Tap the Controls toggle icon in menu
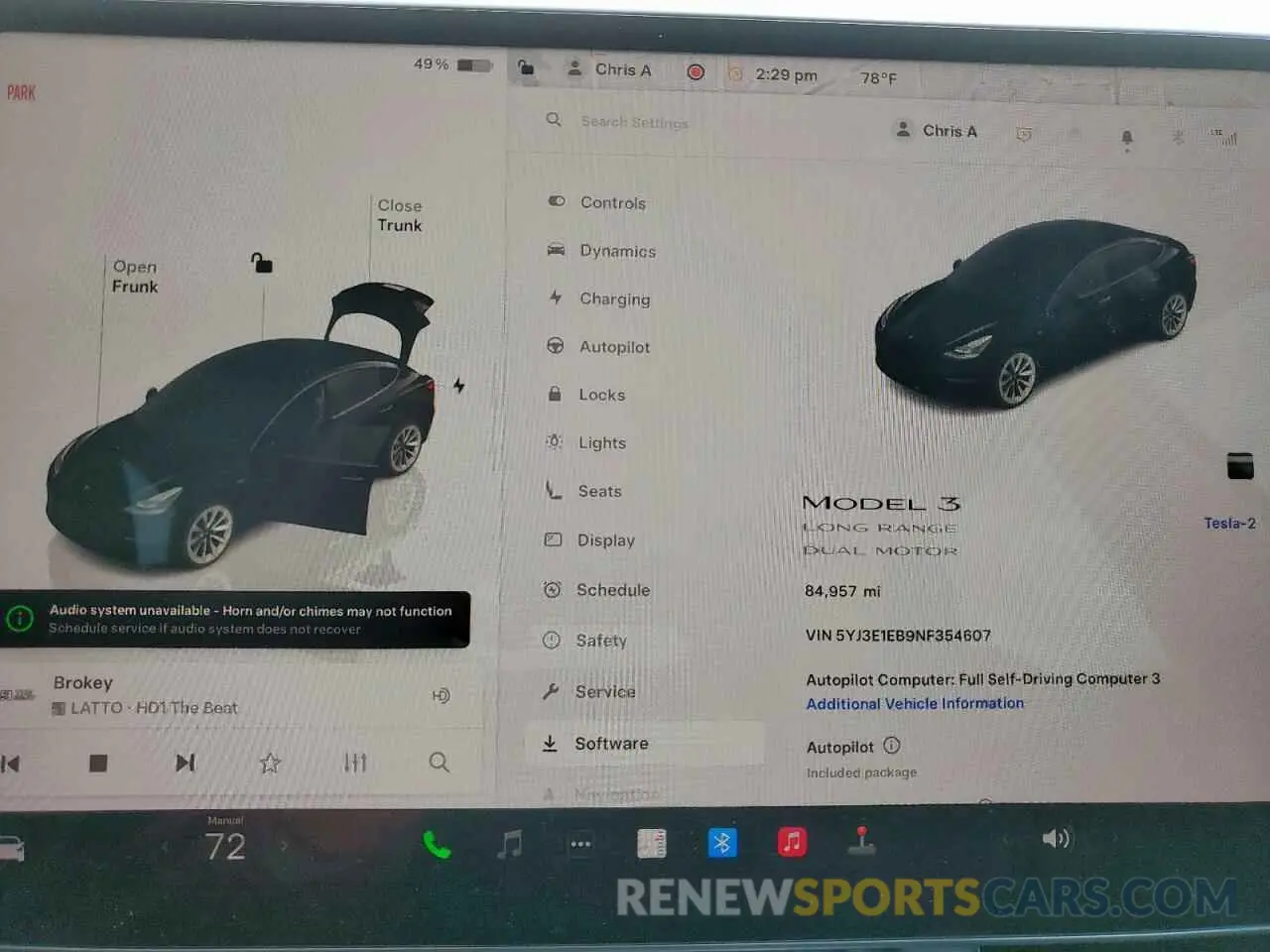 click(557, 201)
